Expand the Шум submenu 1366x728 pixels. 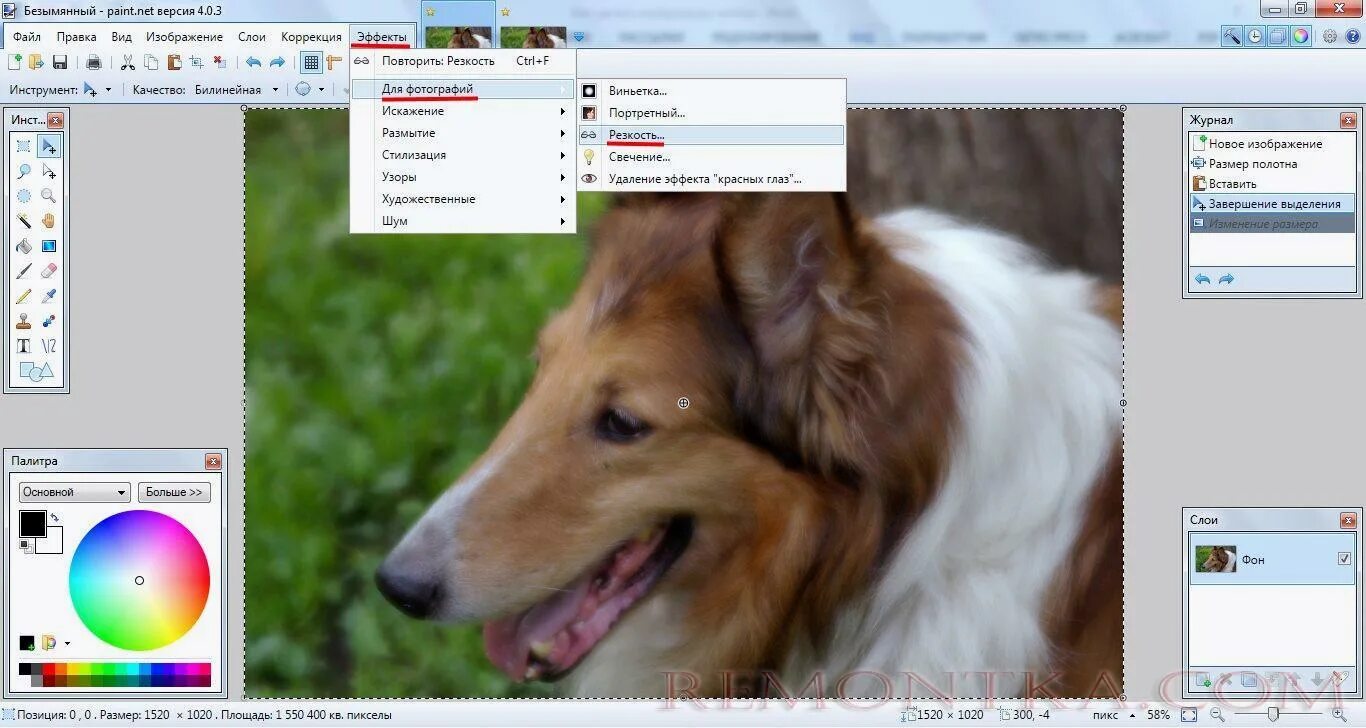[463, 221]
